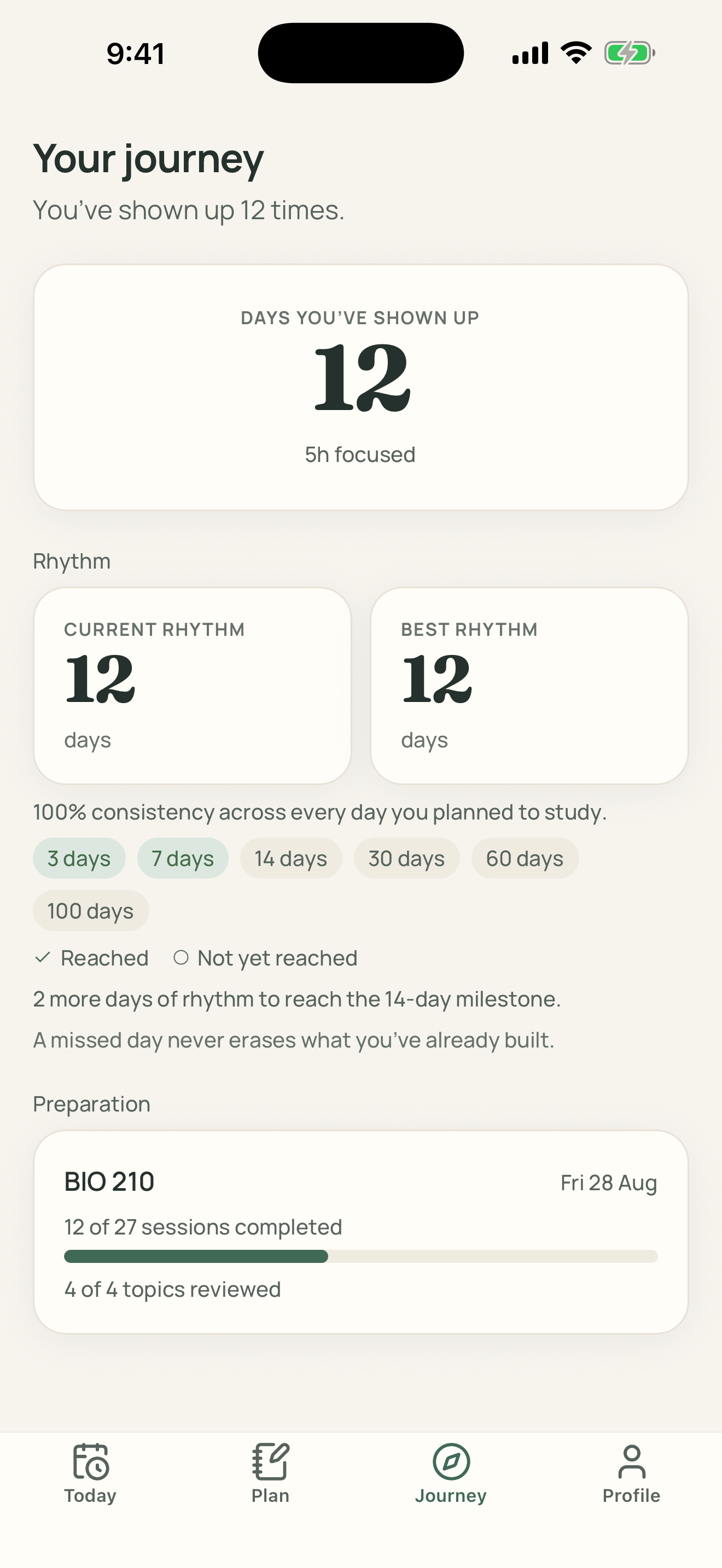The image size is (722, 1568).
Task: Tap the 60 days milestone chip
Action: (525, 858)
